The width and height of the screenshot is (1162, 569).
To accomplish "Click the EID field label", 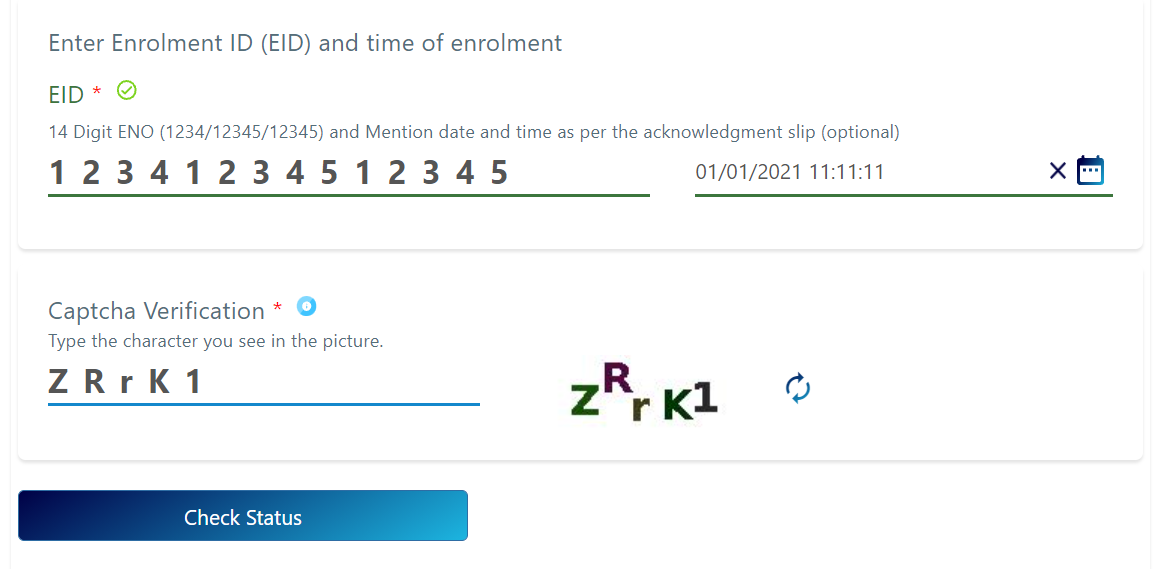I will 66,95.
